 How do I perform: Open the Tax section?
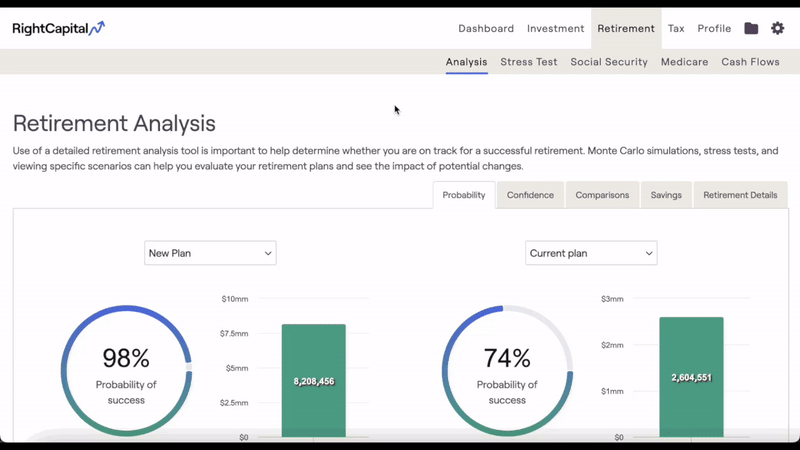(676, 29)
